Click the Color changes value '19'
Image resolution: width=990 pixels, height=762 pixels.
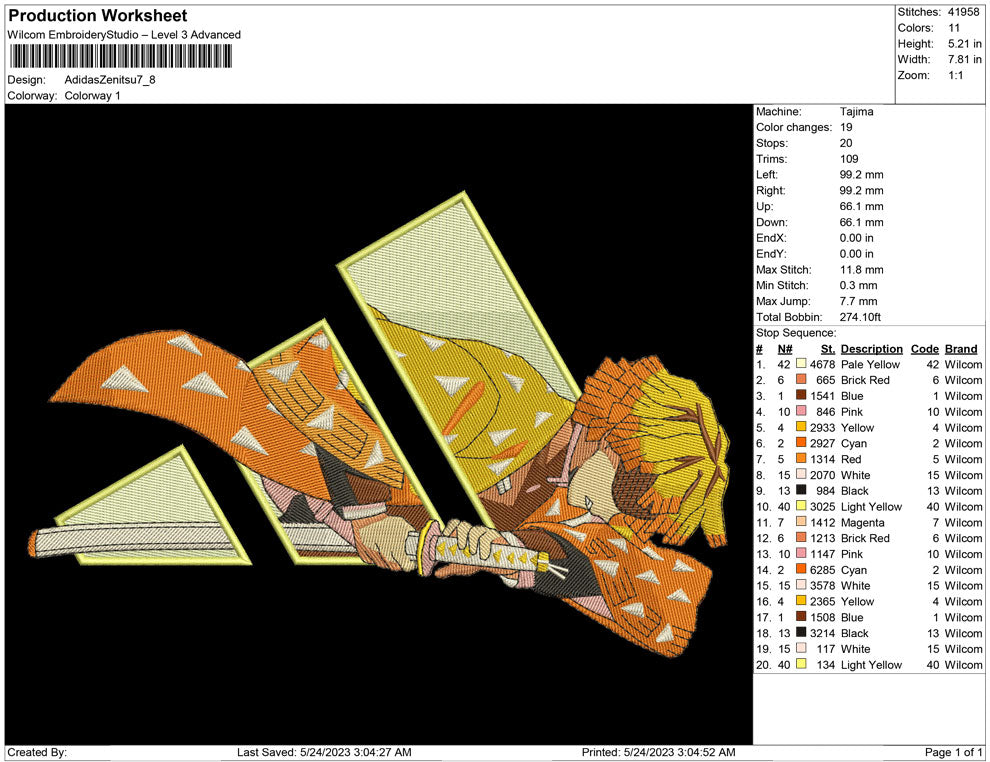846,127
